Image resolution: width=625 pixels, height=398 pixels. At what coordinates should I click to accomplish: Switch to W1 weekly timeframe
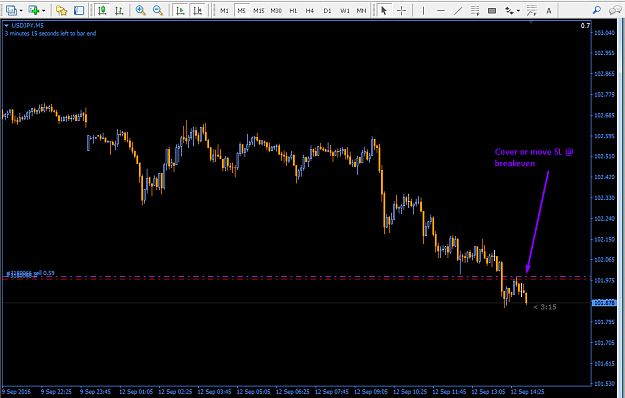(x=344, y=11)
